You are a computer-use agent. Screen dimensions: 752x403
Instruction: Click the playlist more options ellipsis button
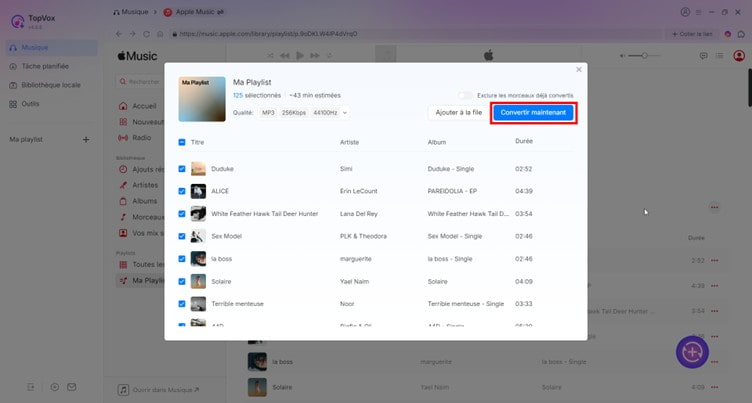click(x=714, y=207)
